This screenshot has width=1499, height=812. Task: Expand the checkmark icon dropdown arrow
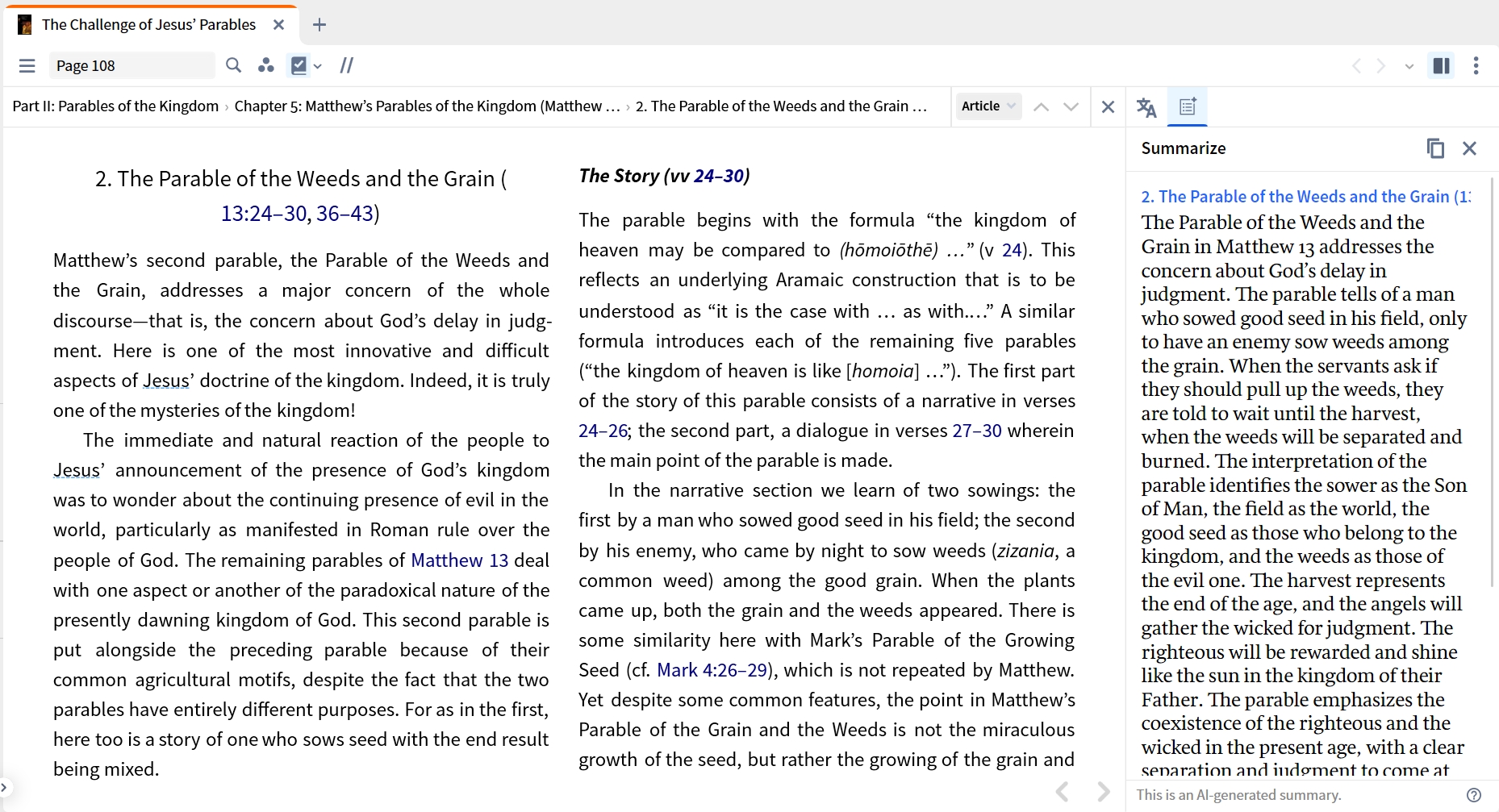coord(318,66)
